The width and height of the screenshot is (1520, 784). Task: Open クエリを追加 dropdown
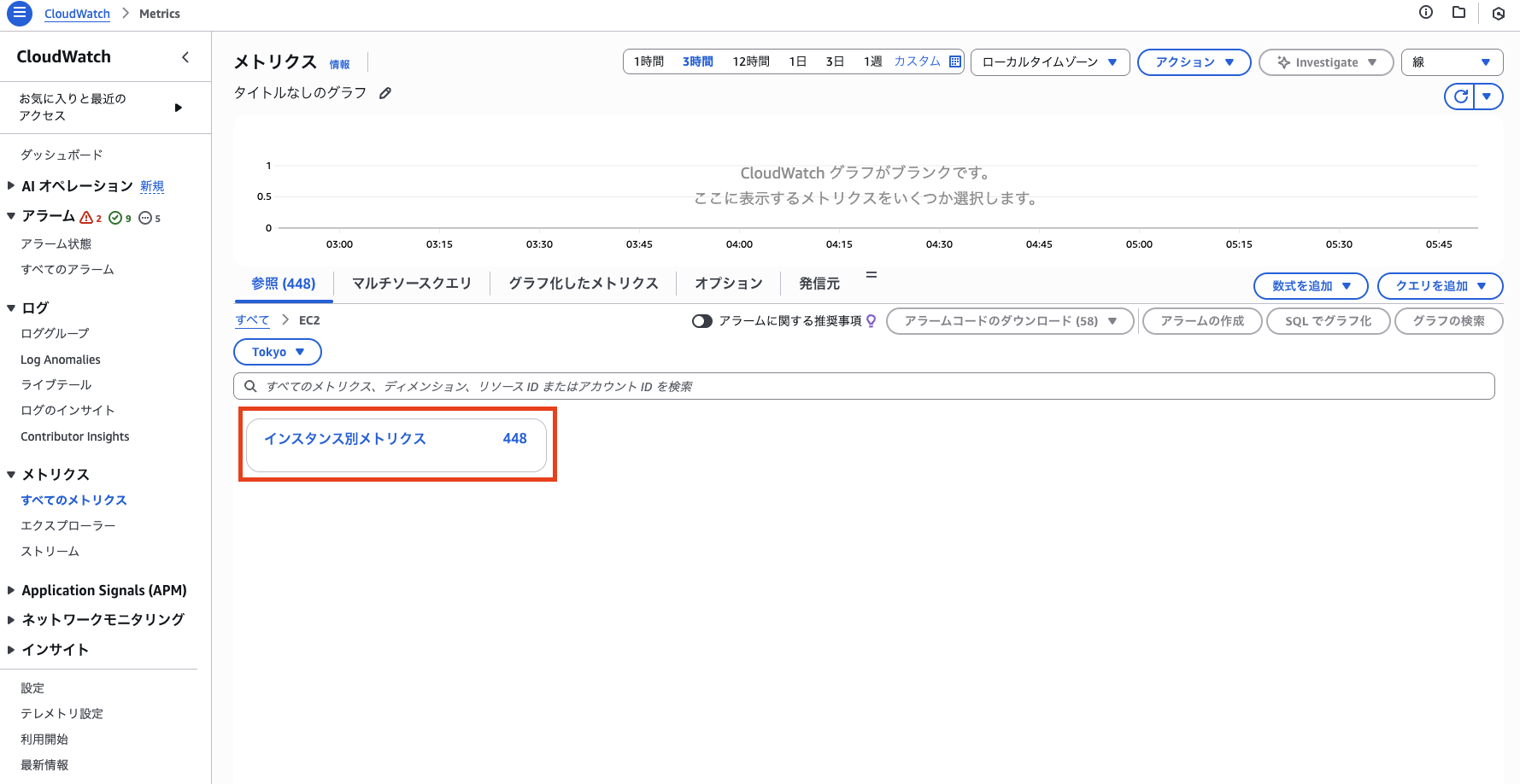pyautogui.click(x=1440, y=286)
